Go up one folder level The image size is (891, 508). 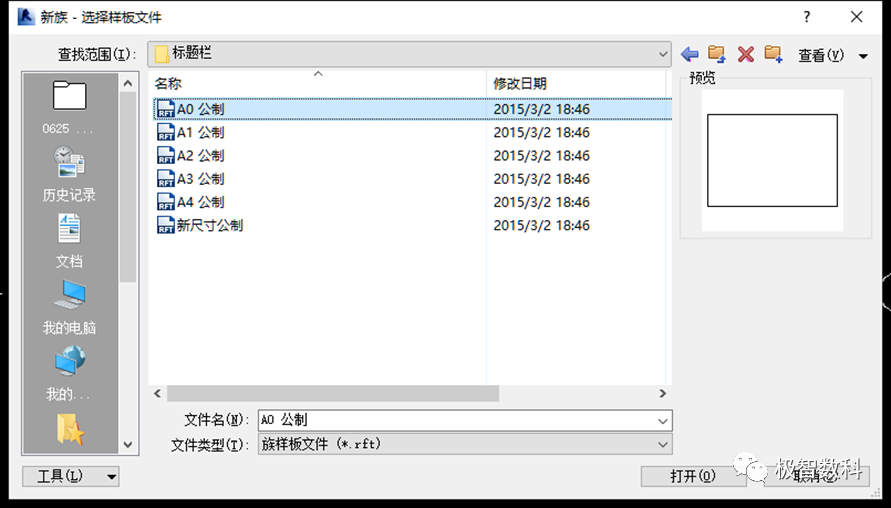717,54
